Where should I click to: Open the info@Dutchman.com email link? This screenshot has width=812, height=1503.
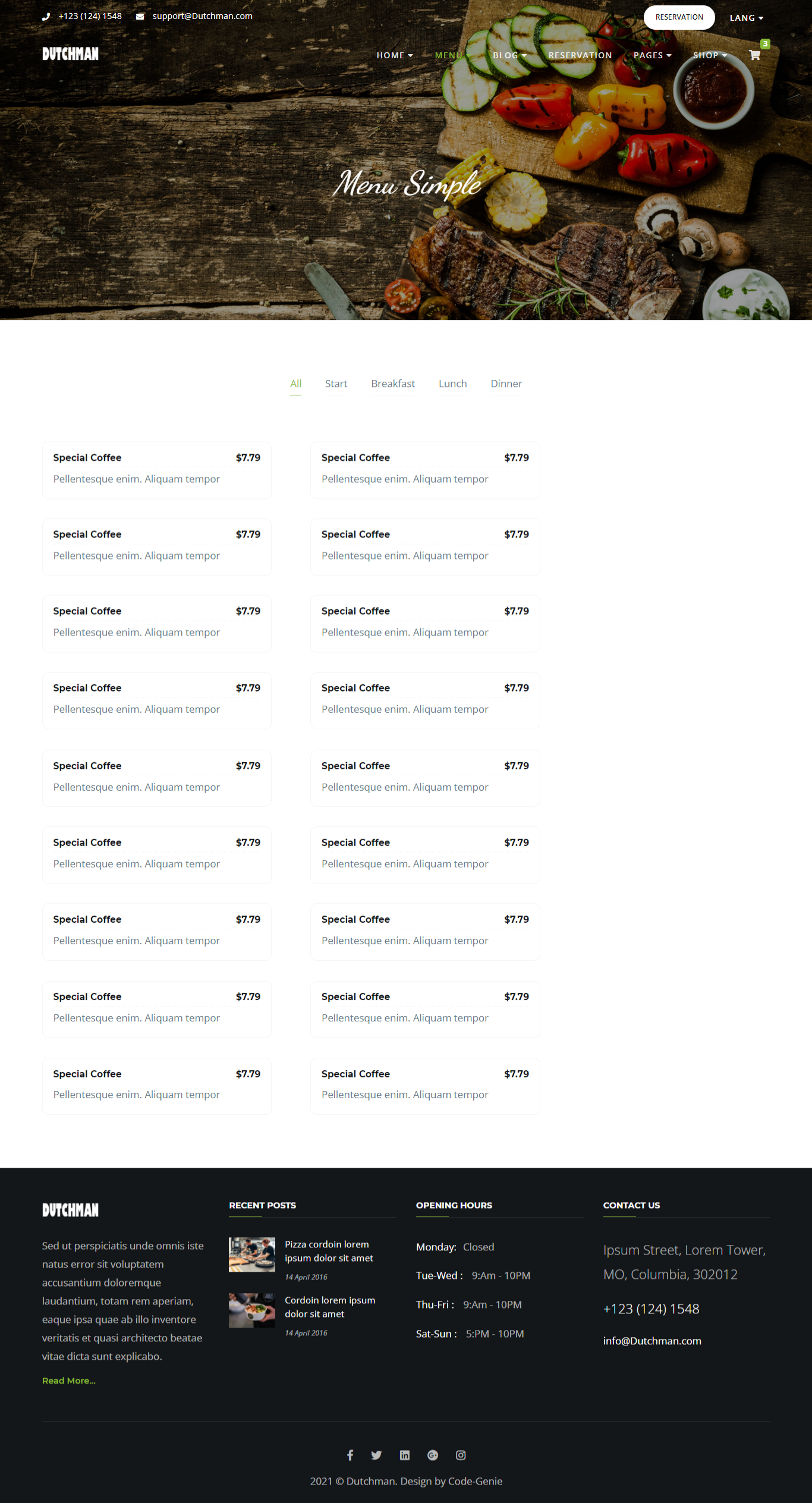pos(652,1341)
